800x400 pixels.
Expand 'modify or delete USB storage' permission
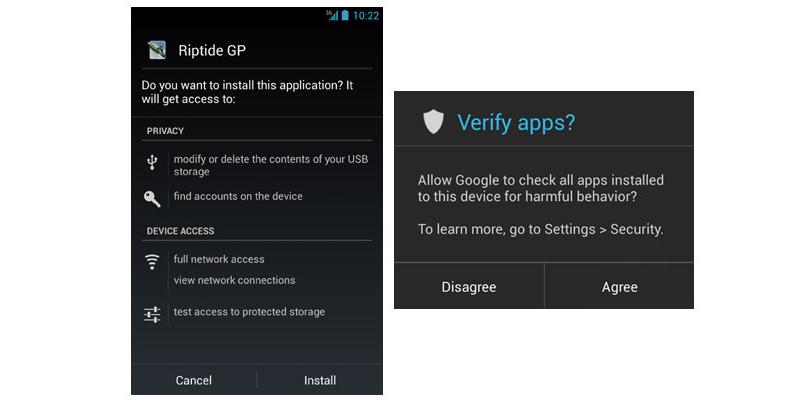(271, 165)
